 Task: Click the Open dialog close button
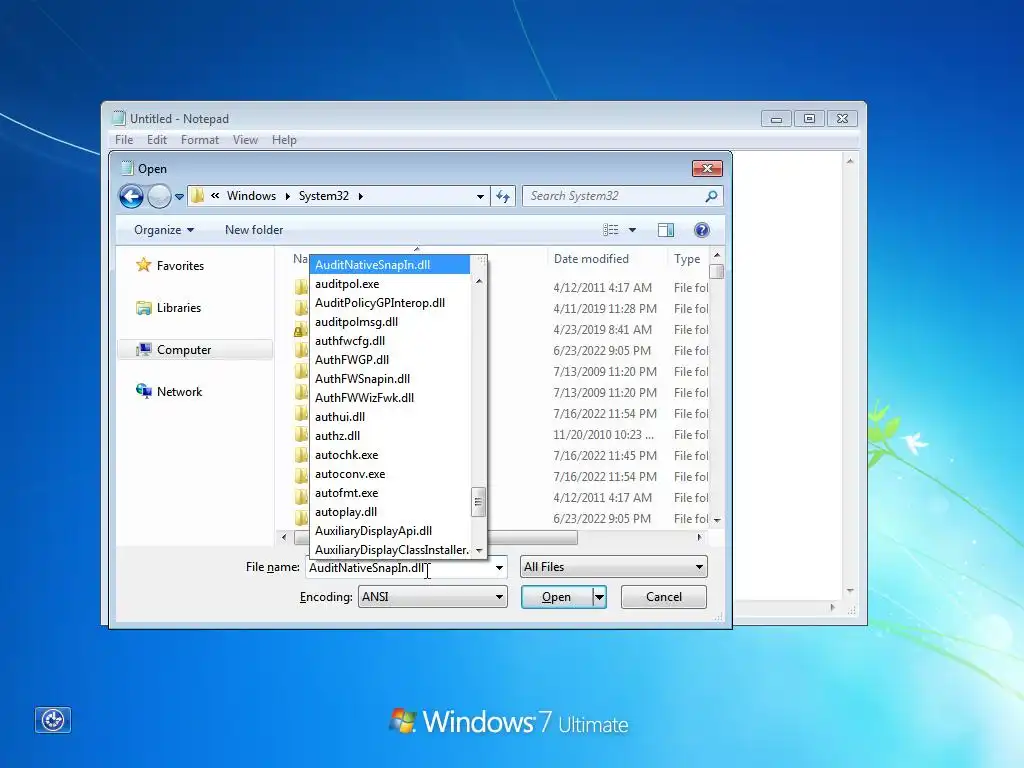coord(707,168)
